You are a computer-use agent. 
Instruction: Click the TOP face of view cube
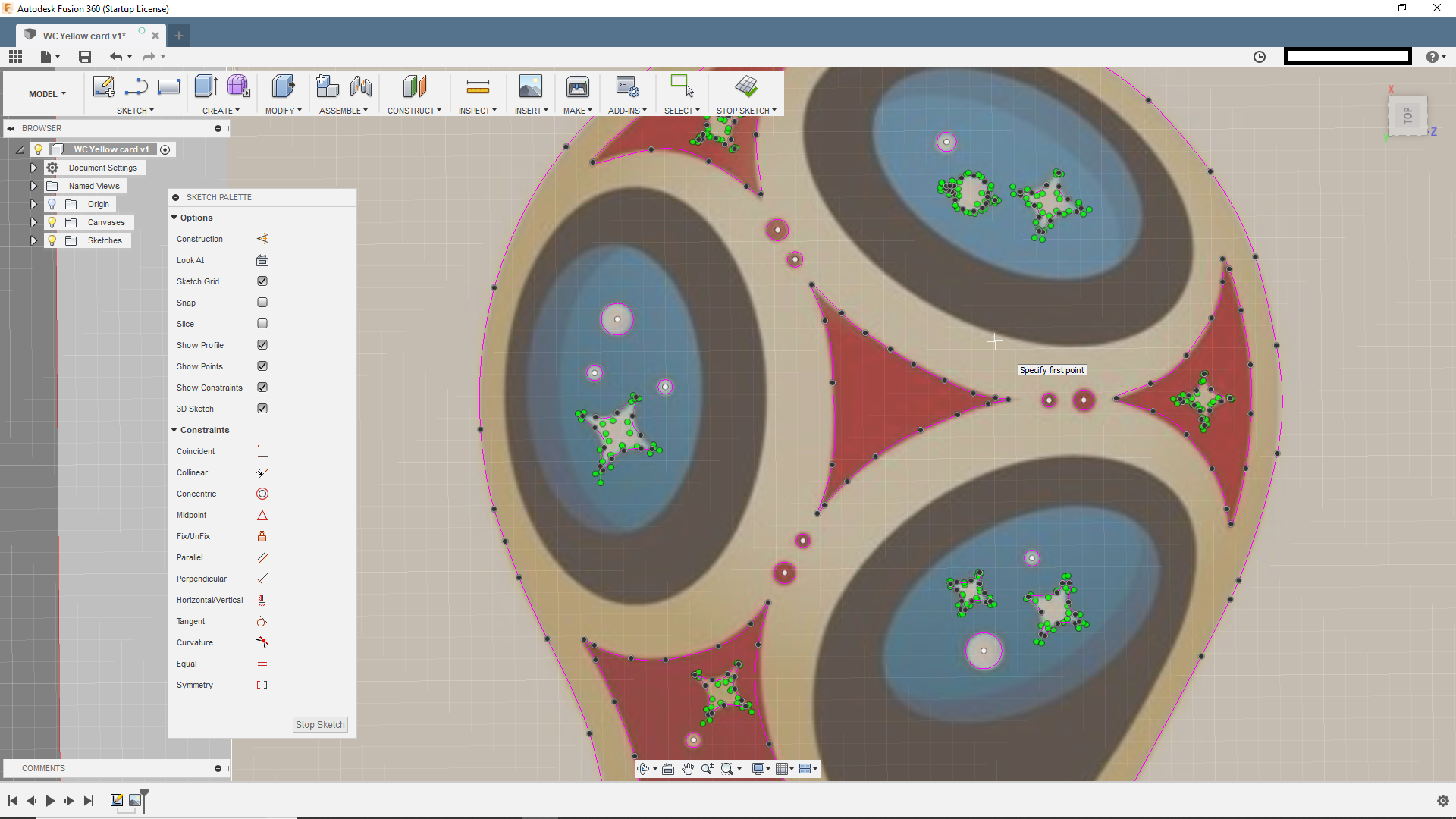coord(1407,115)
